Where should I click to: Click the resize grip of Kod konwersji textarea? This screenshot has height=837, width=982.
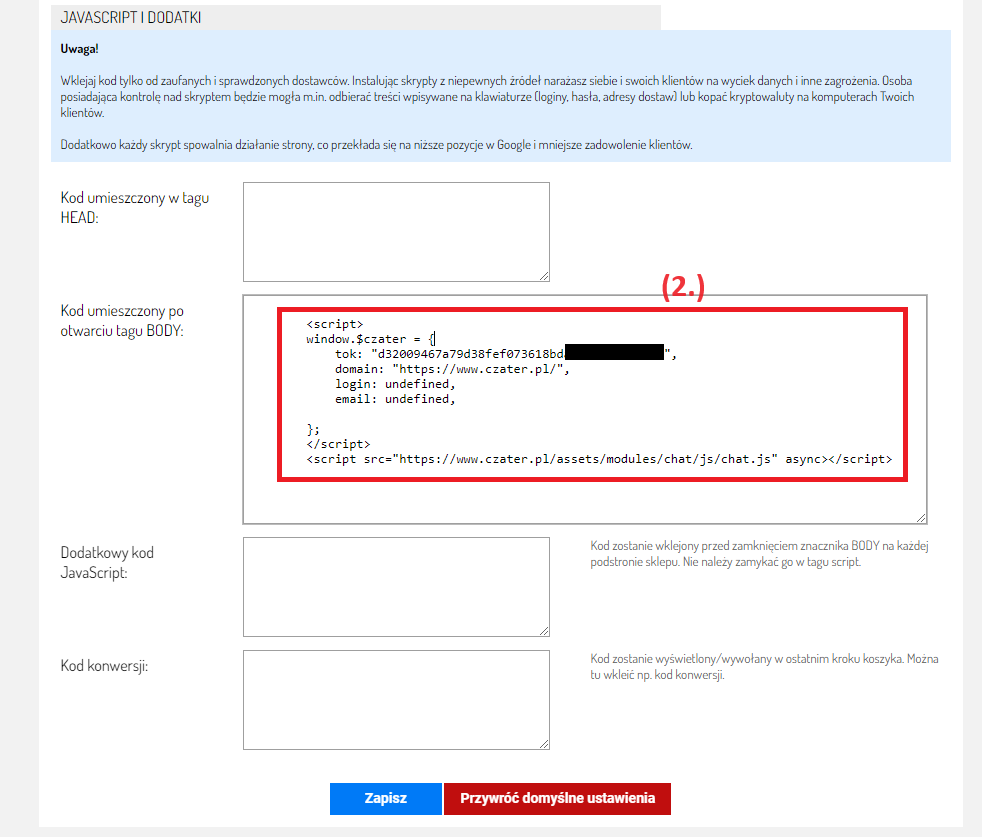pos(544,744)
